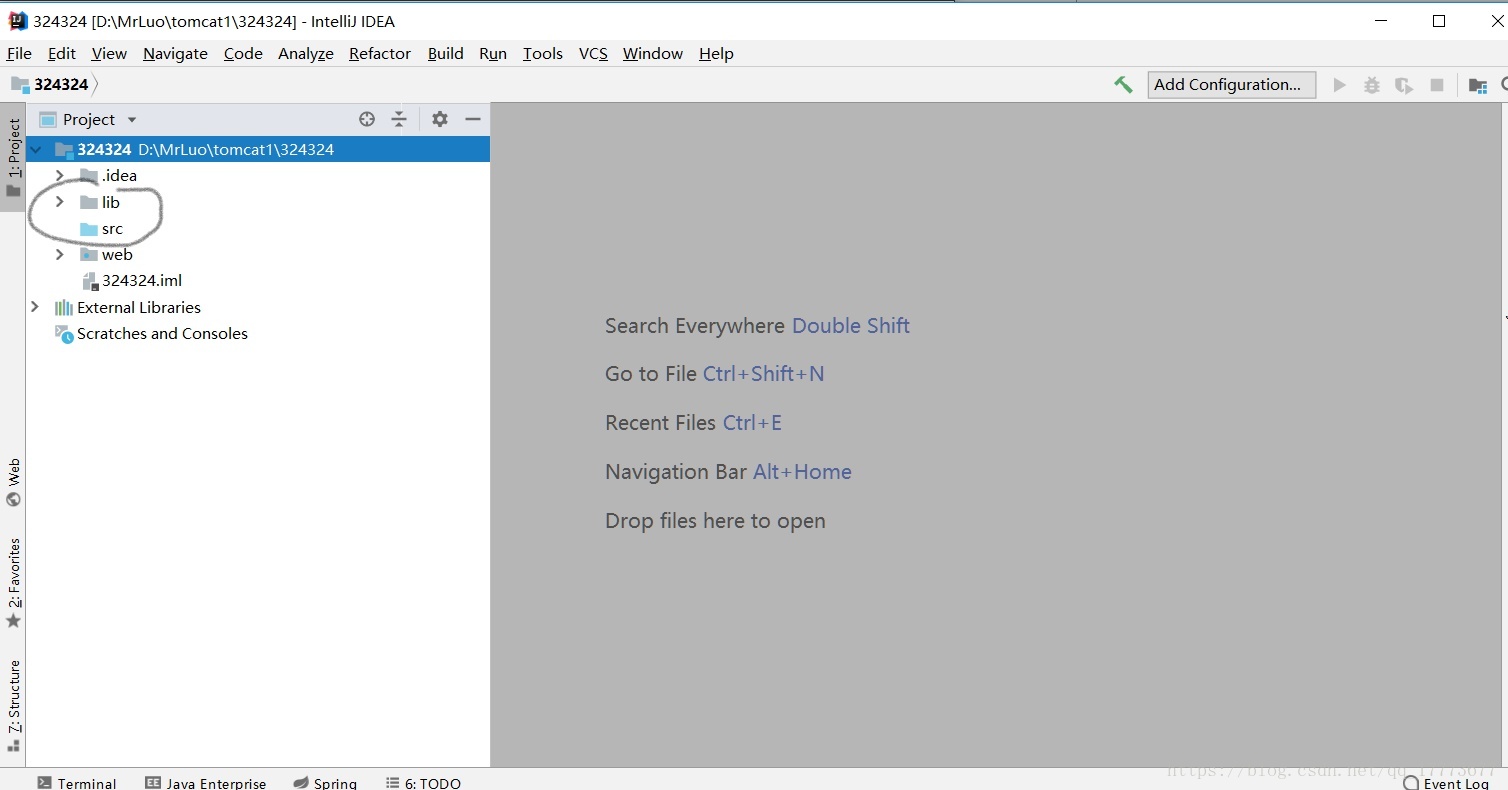Open the Spring tool window
1508x790 pixels.
tap(325, 783)
